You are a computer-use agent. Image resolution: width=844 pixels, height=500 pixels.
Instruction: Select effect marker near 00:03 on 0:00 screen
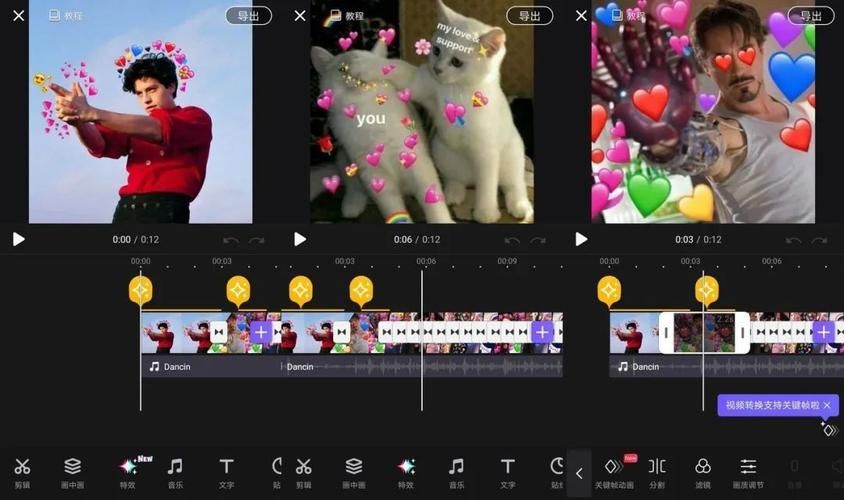click(x=238, y=291)
